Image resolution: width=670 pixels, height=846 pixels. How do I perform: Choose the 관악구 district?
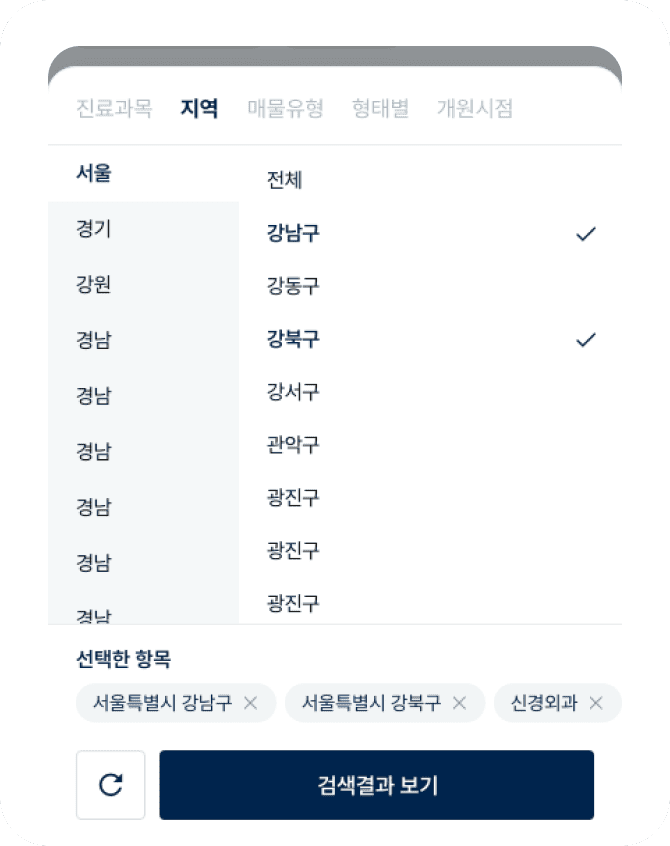(293, 445)
